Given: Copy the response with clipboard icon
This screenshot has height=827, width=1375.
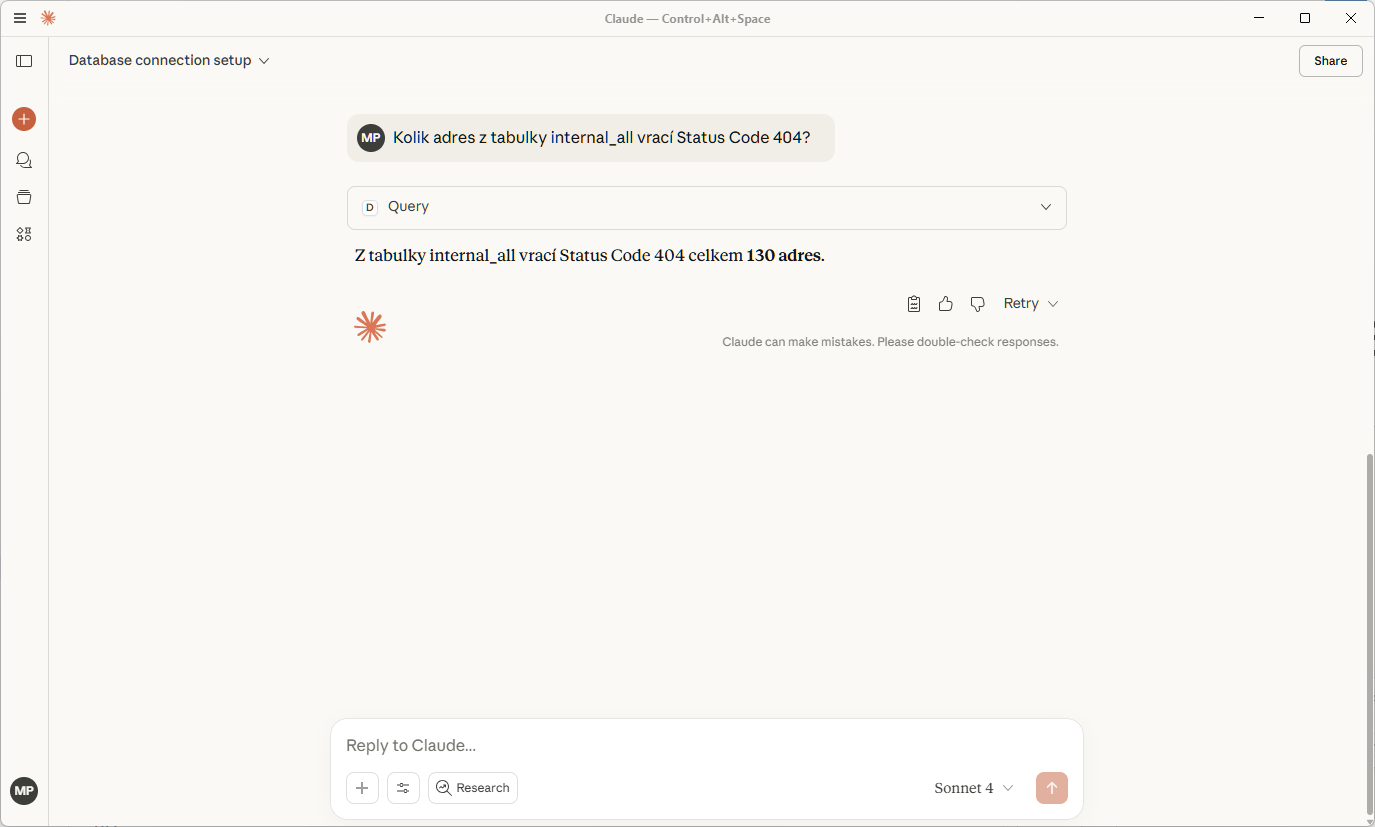Looking at the screenshot, I should click(x=913, y=304).
